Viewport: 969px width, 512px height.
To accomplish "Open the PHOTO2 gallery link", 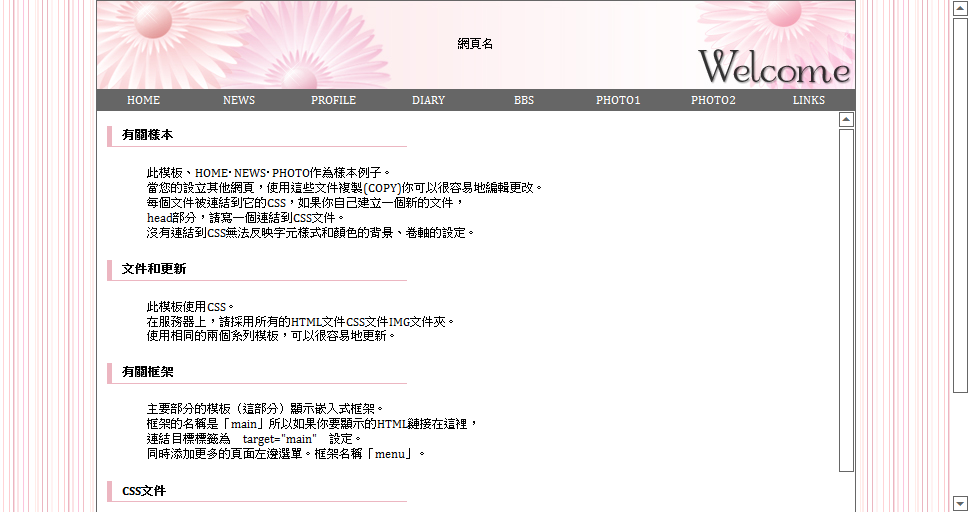I will pos(713,100).
